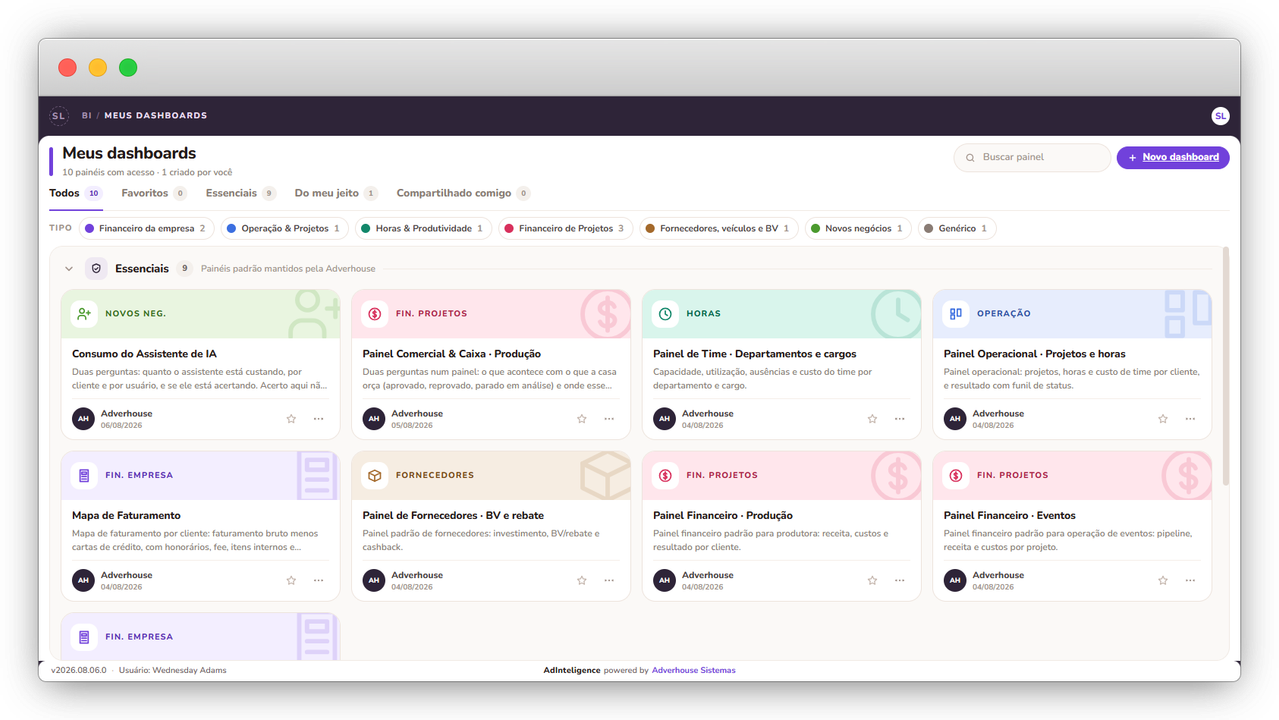Open more options for Mapa de Faturamento
This screenshot has height=720, width=1279.
click(319, 580)
